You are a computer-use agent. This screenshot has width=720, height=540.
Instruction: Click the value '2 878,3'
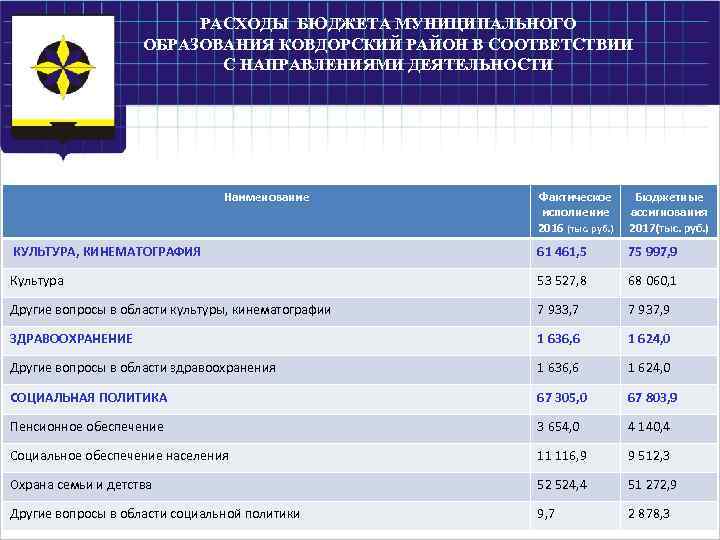point(649,514)
